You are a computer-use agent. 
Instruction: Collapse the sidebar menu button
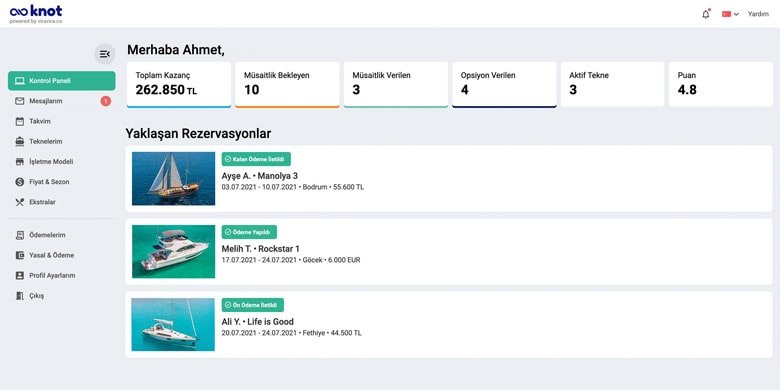coord(104,54)
